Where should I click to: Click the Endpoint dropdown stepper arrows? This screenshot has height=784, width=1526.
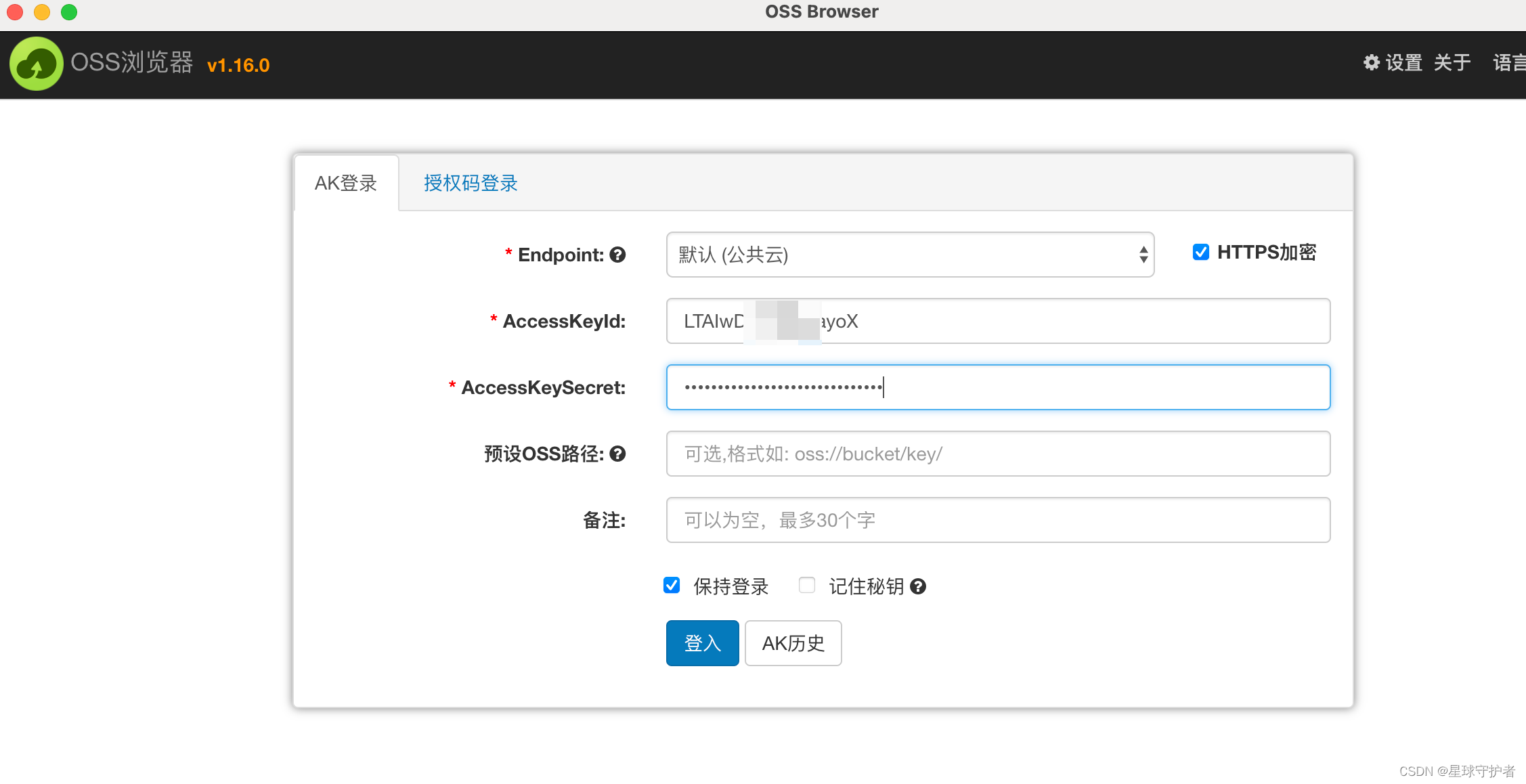1144,255
